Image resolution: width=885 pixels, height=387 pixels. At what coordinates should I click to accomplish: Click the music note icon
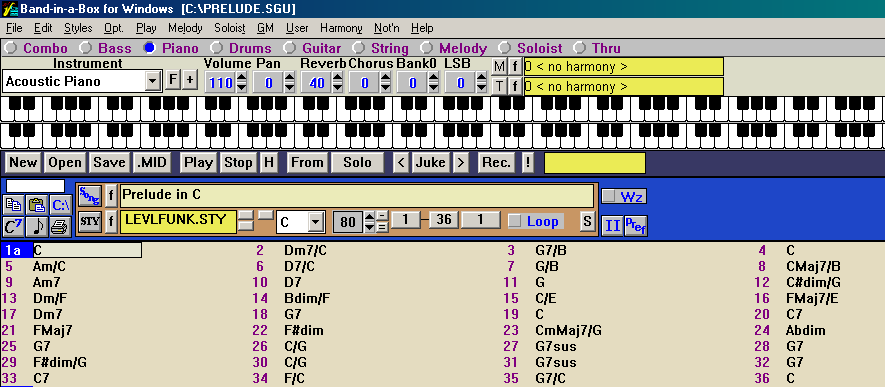point(37,226)
